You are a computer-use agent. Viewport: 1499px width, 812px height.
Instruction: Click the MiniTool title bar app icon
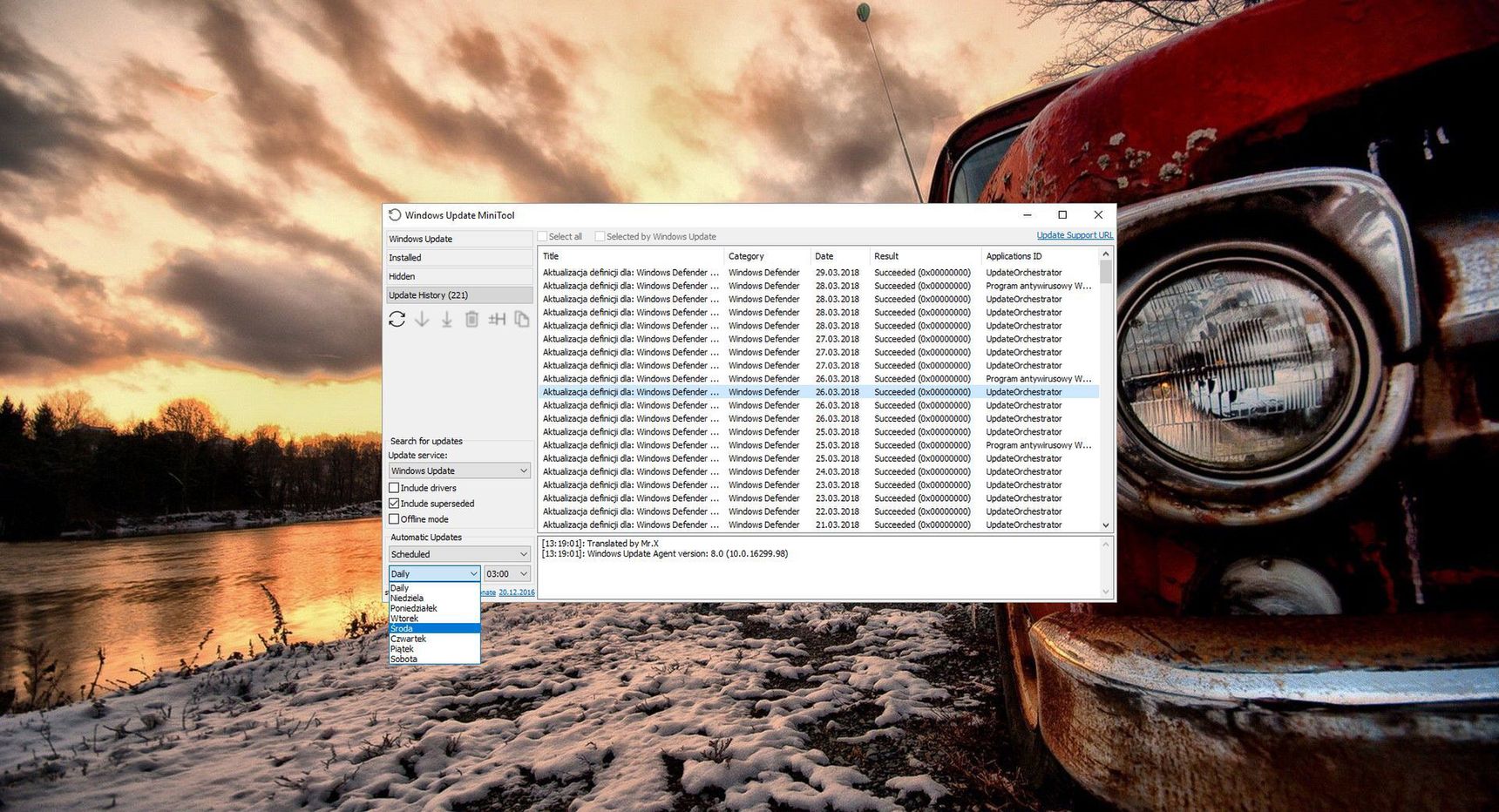tap(395, 215)
